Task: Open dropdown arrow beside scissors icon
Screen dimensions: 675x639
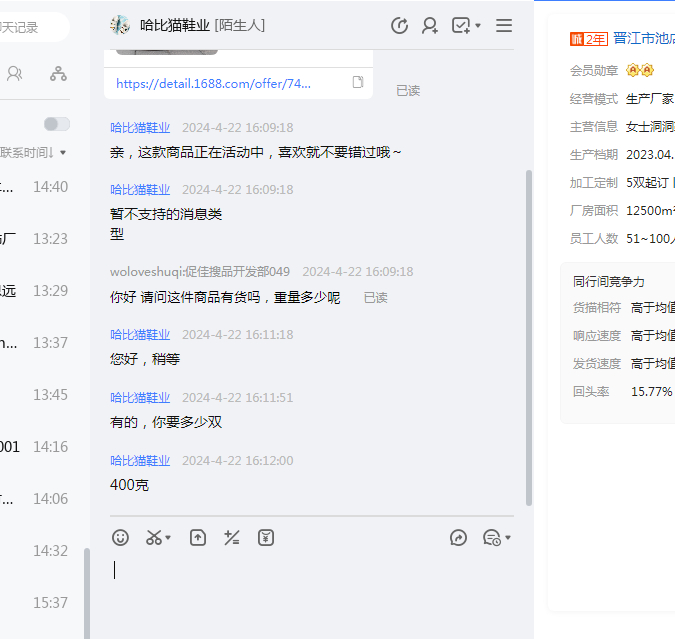Action: coord(168,538)
